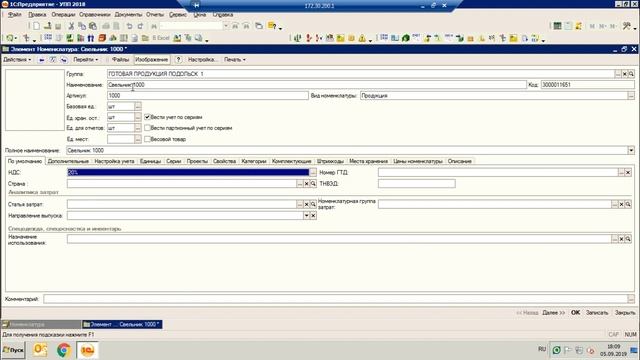
Task: Switch to the Цены номенклатуры tab
Action: coord(418,162)
